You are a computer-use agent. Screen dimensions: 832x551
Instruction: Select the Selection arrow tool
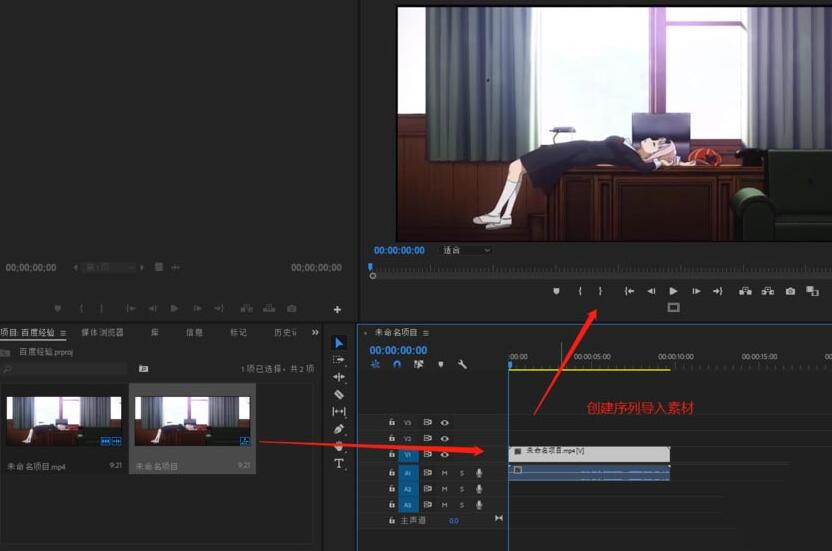click(339, 343)
